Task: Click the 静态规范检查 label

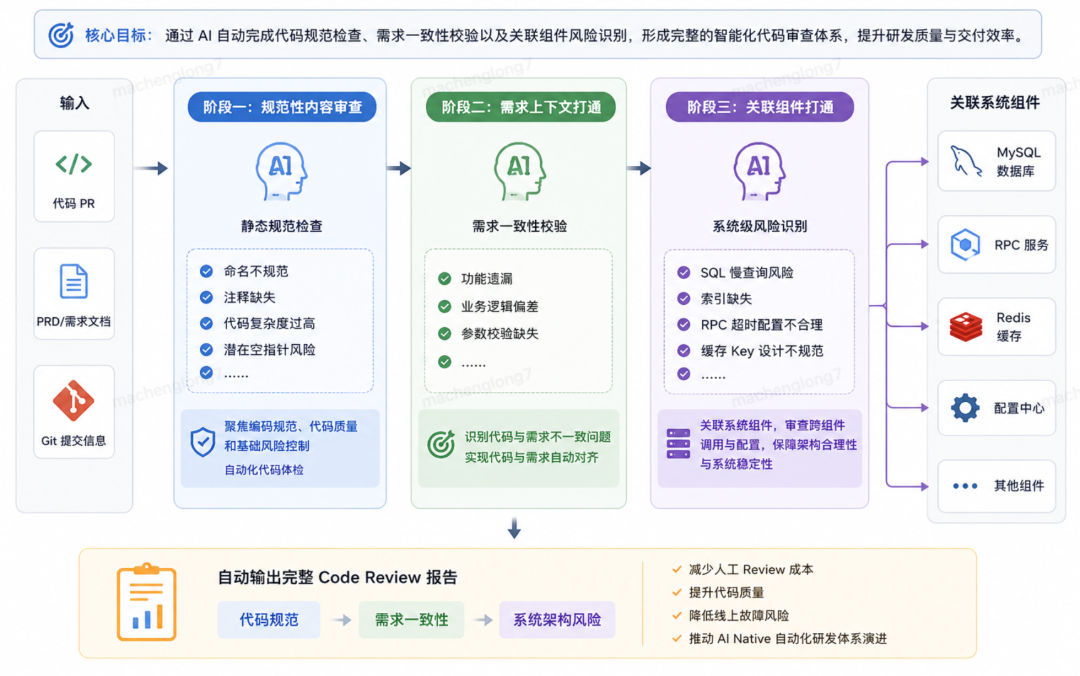Action: tap(281, 226)
